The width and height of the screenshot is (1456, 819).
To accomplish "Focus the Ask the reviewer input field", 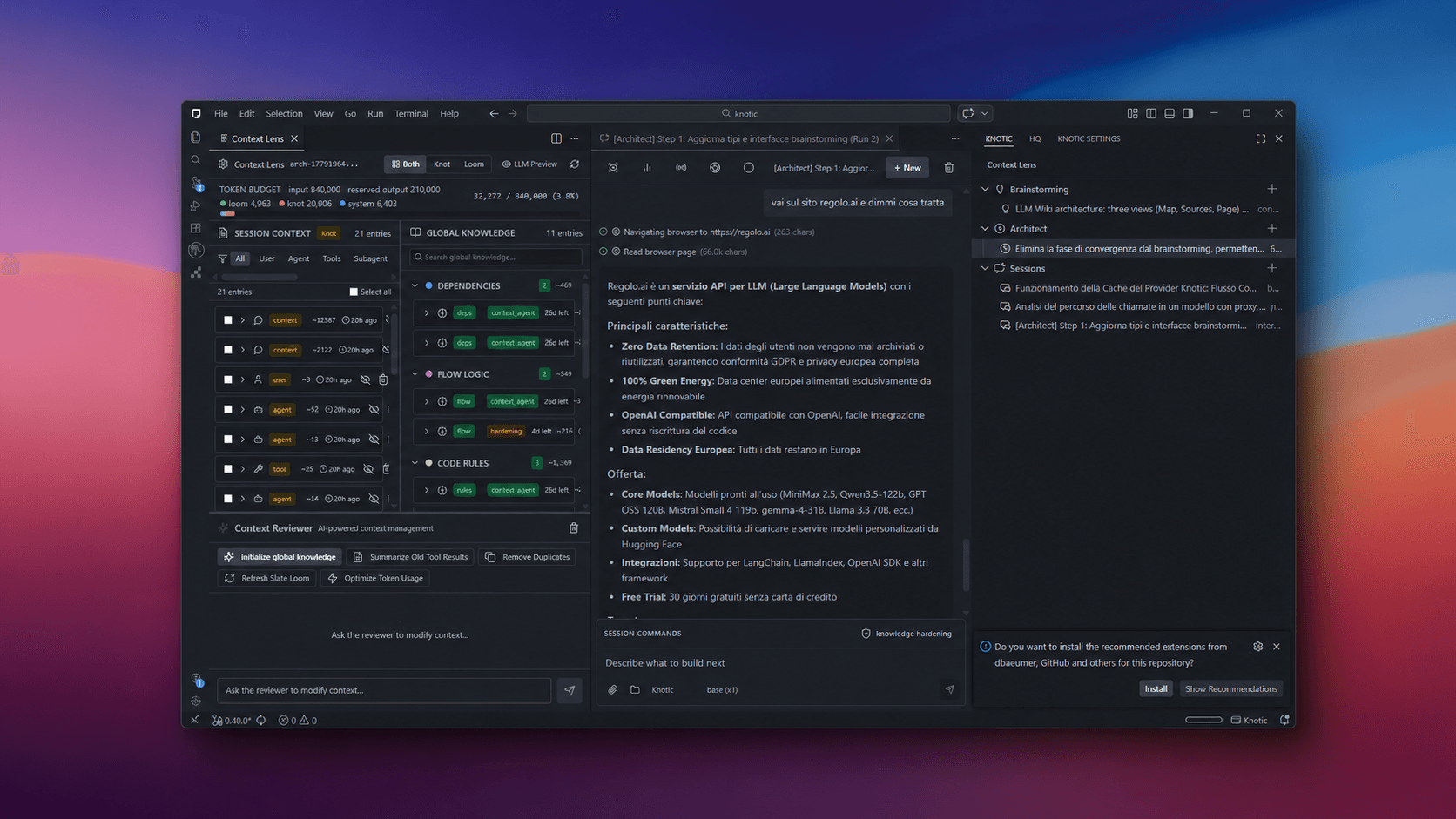I will pos(384,690).
